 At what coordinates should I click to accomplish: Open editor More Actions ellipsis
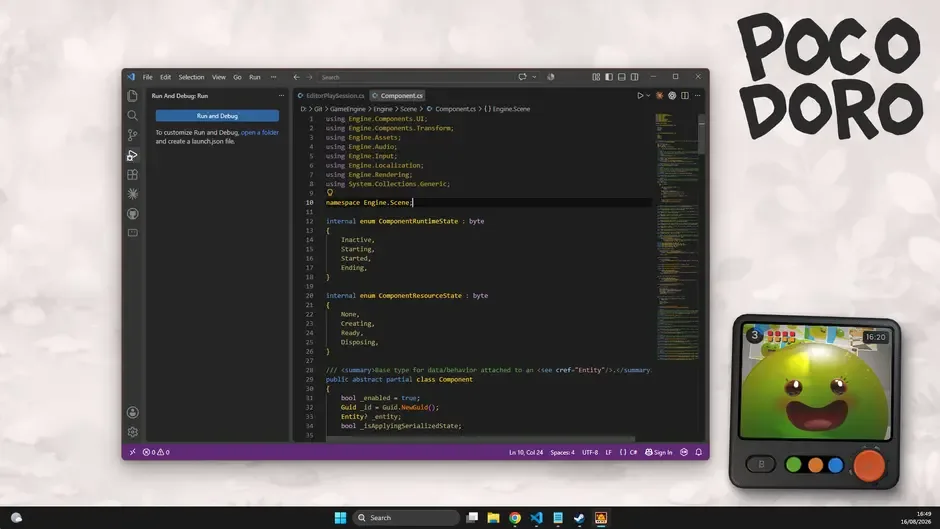click(x=697, y=95)
